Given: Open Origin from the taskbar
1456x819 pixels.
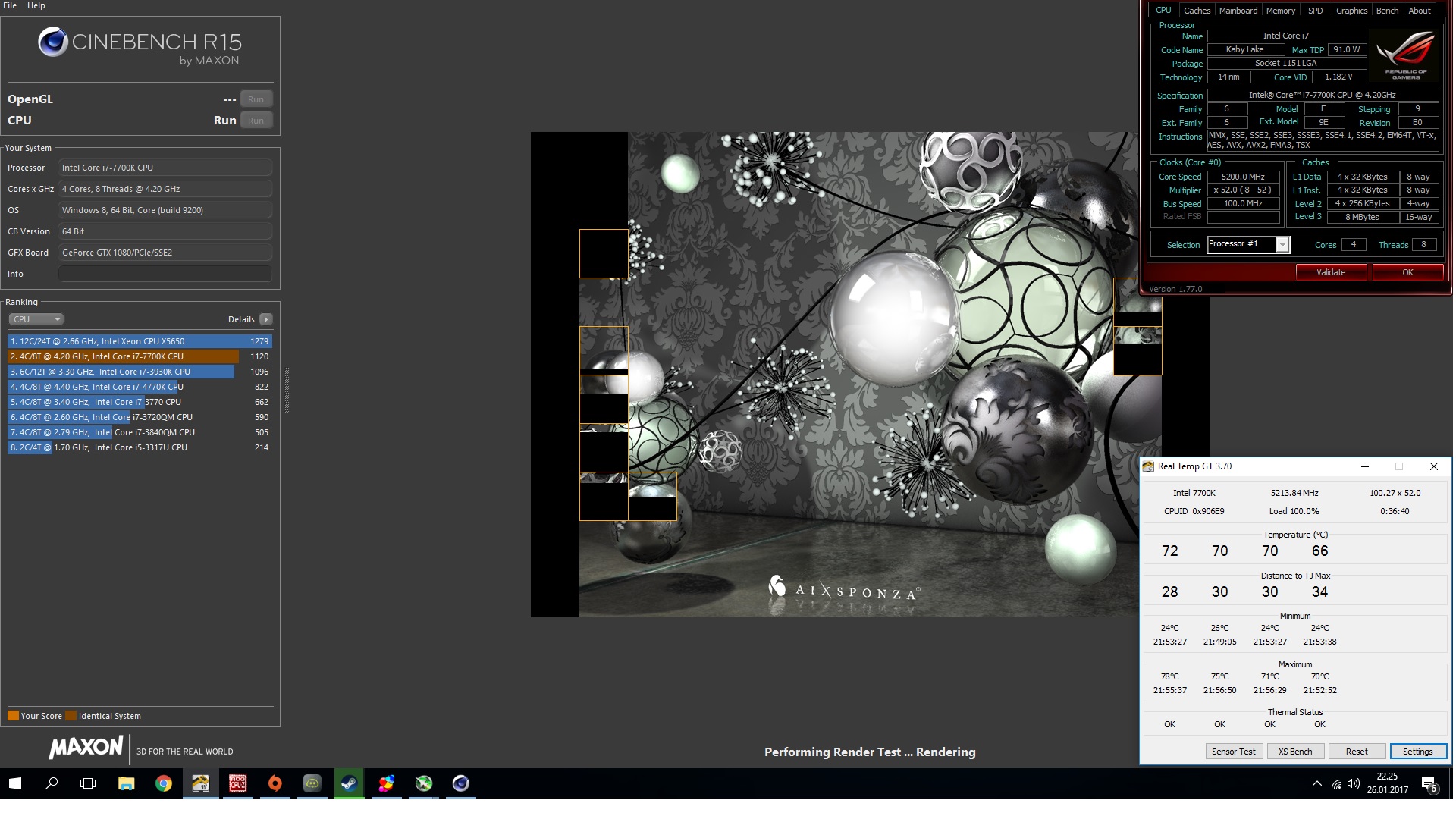Looking at the screenshot, I should [275, 783].
